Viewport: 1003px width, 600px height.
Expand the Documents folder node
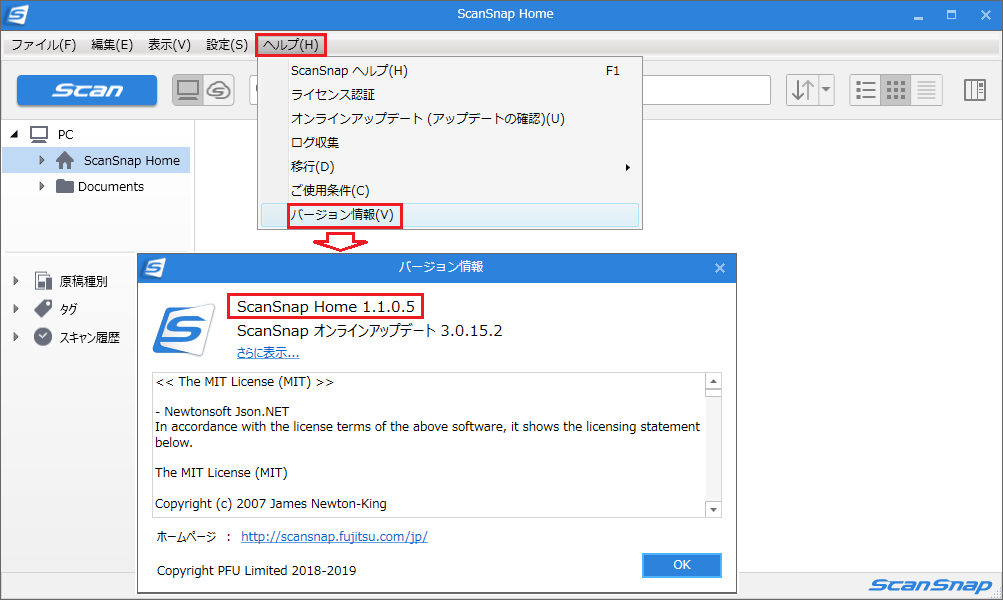click(x=42, y=186)
